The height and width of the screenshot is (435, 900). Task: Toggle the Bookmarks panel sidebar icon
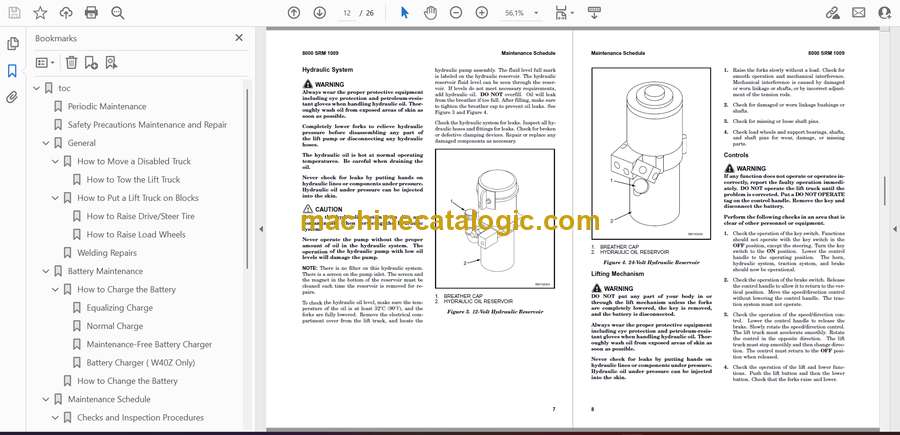pyautogui.click(x=12, y=71)
